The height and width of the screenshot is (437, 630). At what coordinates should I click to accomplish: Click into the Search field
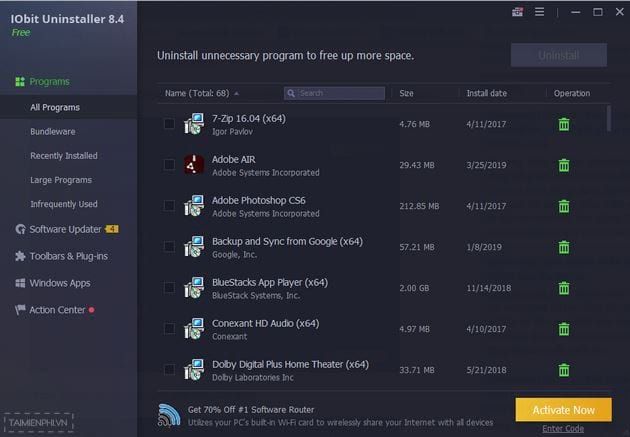[x=334, y=93]
